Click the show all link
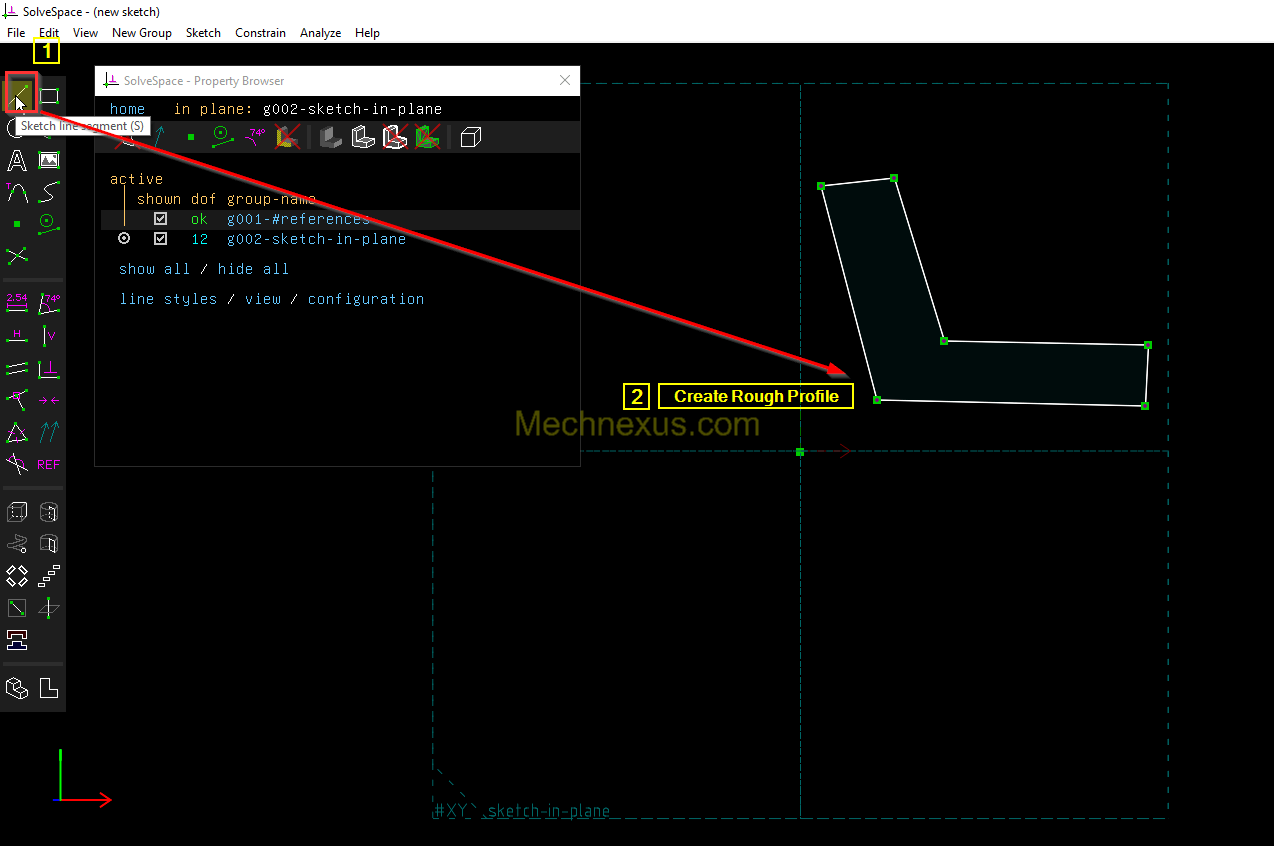The height and width of the screenshot is (846, 1274). tap(154, 269)
